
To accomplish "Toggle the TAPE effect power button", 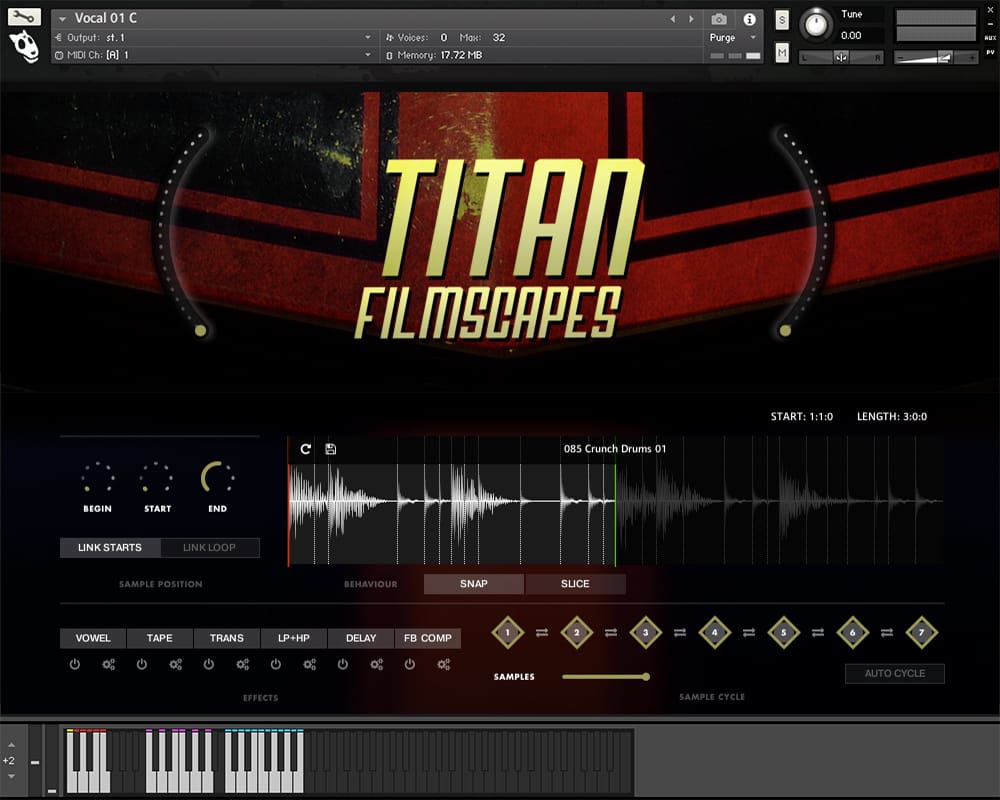I will click(142, 664).
